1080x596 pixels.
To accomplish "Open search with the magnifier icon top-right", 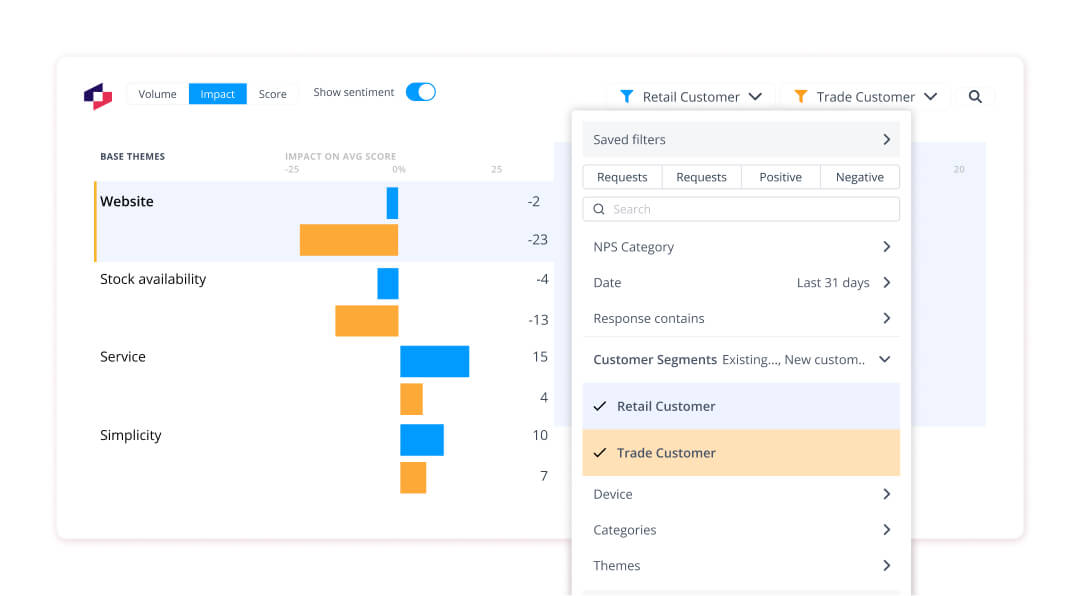I will coord(975,96).
